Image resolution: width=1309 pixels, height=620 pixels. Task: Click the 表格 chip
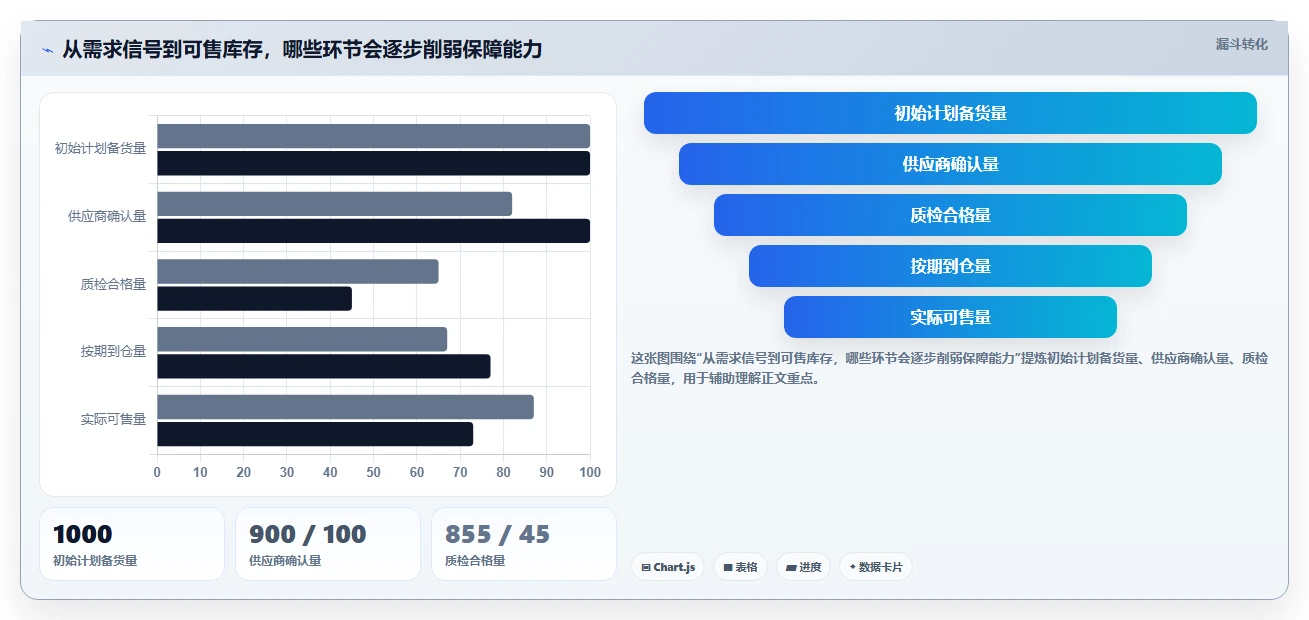point(740,567)
